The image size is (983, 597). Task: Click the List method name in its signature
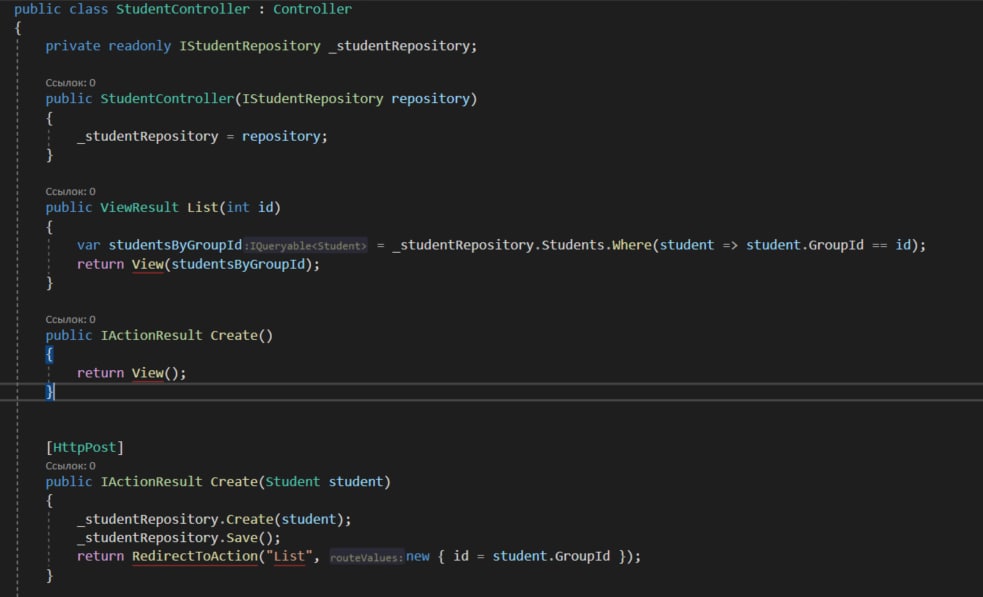[x=202, y=207]
